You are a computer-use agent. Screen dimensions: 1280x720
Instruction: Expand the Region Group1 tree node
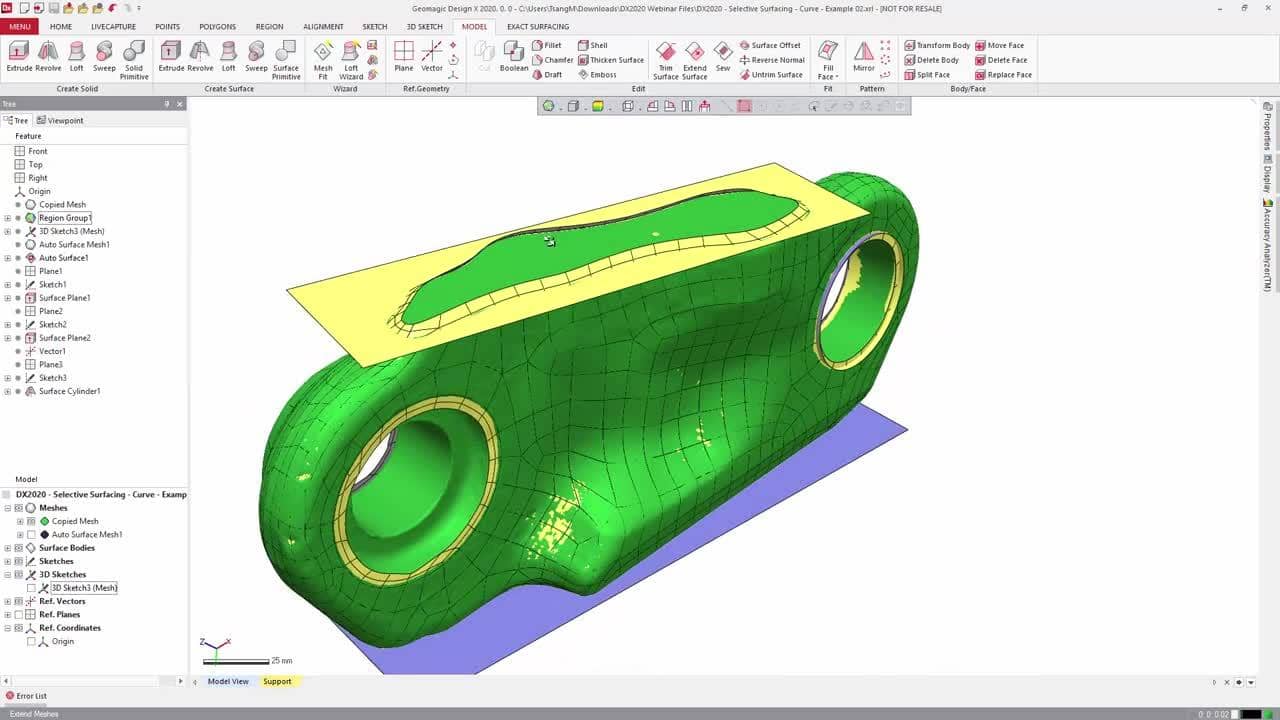click(x=8, y=218)
